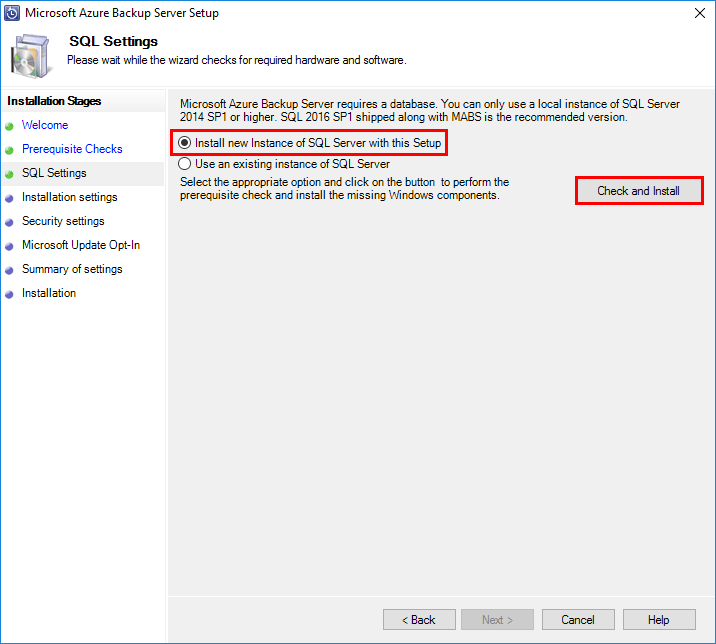
Task: Close the Azure Backup Server Setup window
Action: pyautogui.click(x=700, y=13)
